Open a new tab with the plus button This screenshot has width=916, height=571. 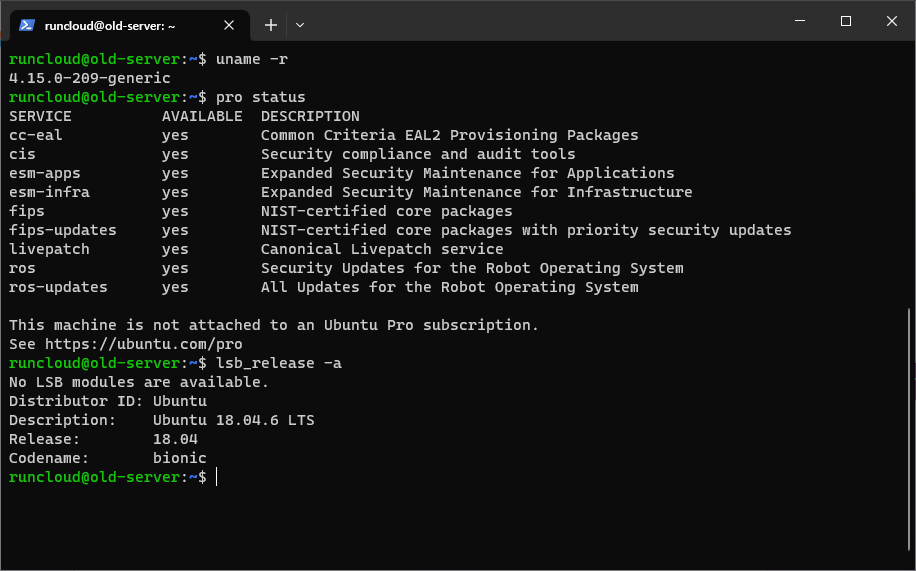(x=270, y=25)
